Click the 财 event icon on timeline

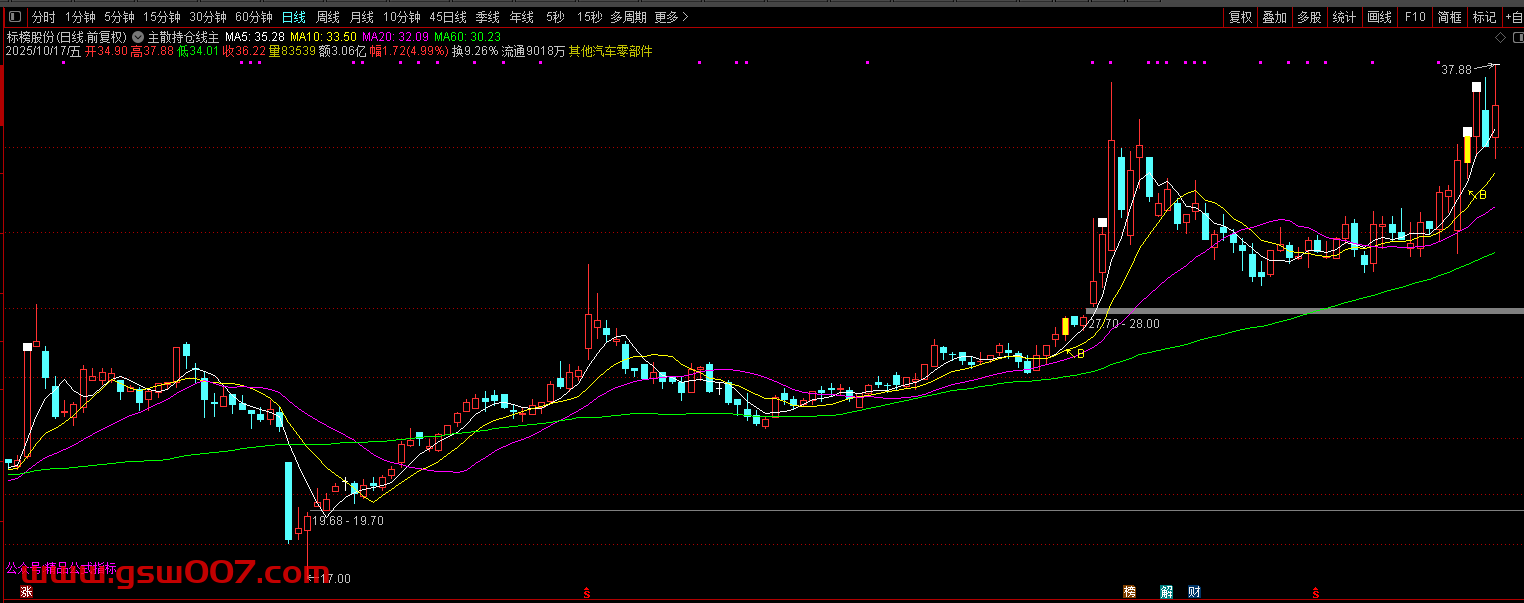1194,592
